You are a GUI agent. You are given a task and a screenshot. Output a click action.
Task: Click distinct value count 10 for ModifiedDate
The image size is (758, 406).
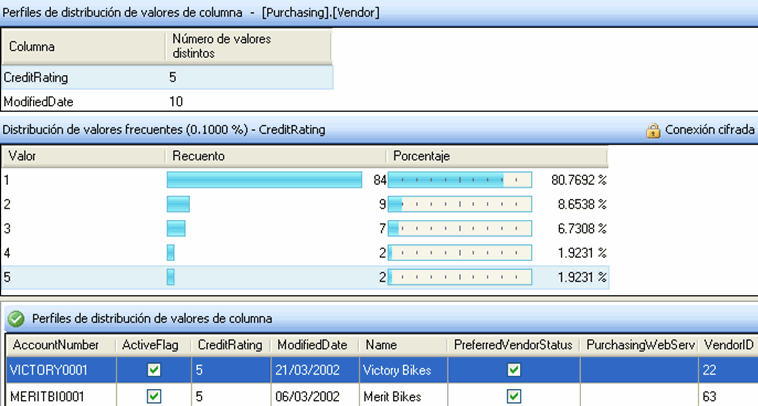point(176,102)
